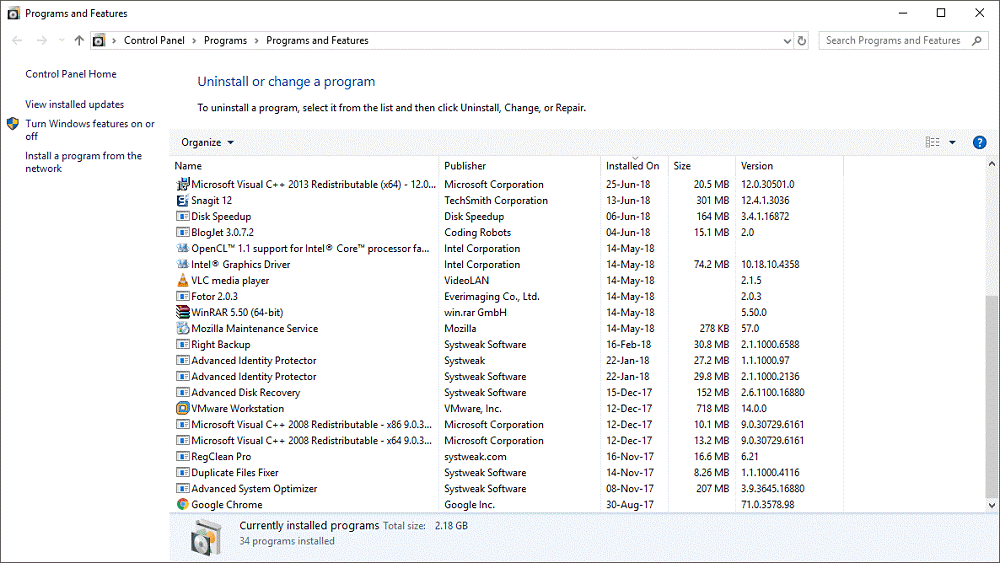The width and height of the screenshot is (1000, 563).
Task: Go up one level with the up arrow
Action: (79, 40)
